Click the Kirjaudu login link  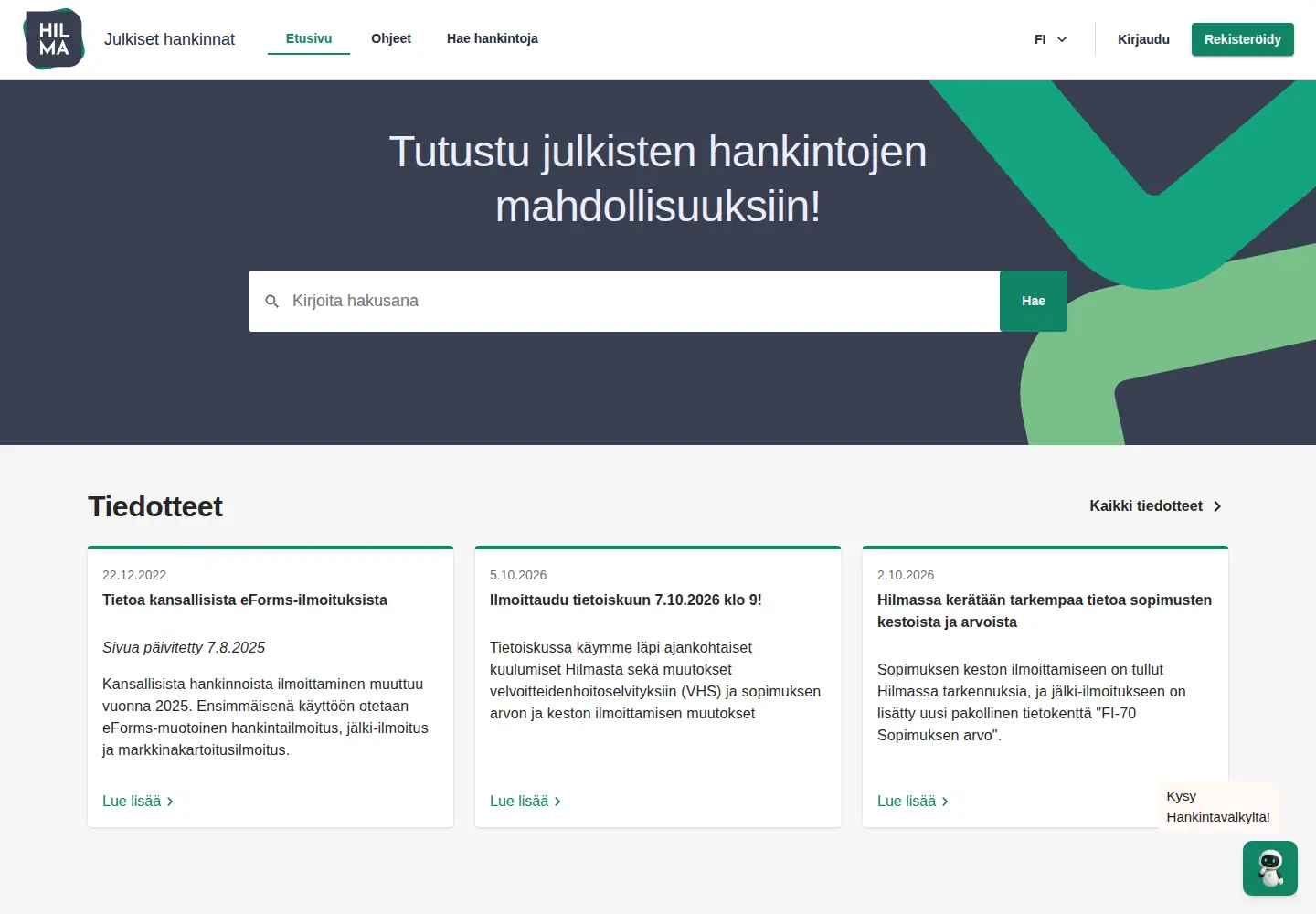click(x=1143, y=39)
